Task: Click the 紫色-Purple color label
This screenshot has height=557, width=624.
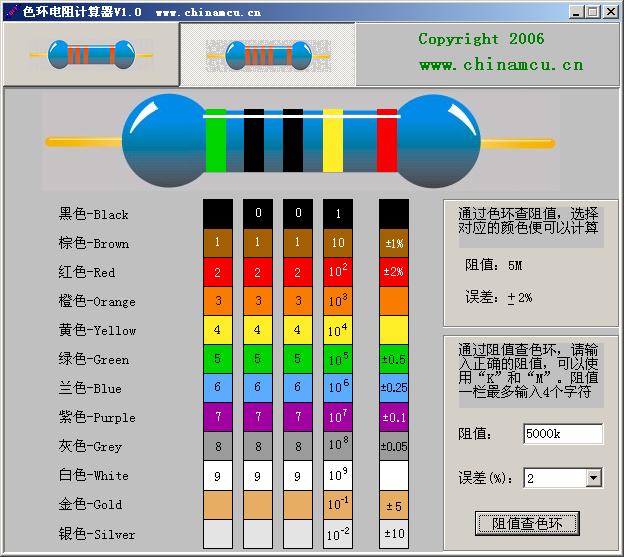Action: [x=97, y=417]
